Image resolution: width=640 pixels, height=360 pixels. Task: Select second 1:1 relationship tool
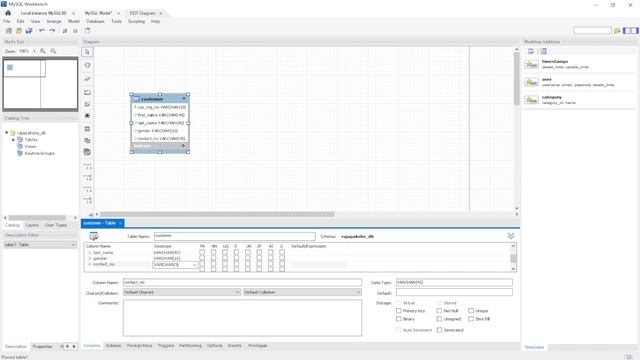[x=88, y=190]
